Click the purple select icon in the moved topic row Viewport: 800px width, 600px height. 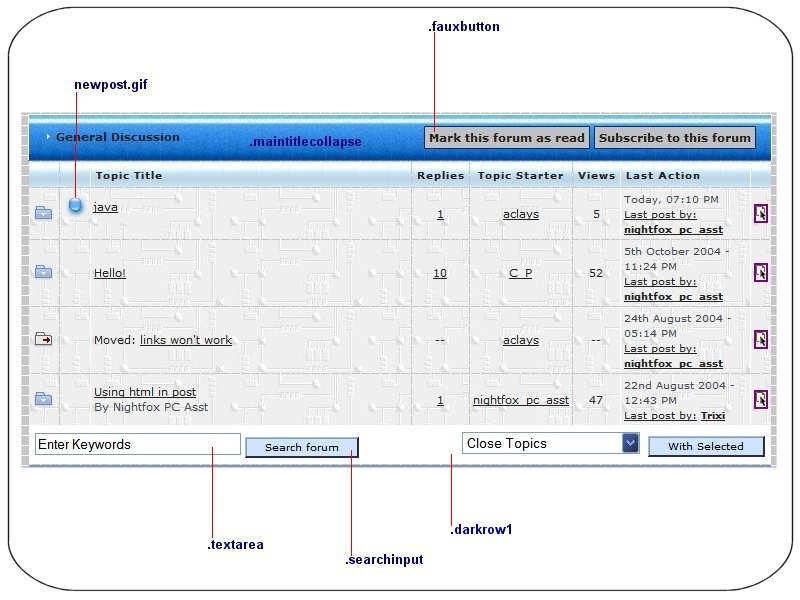(760, 340)
